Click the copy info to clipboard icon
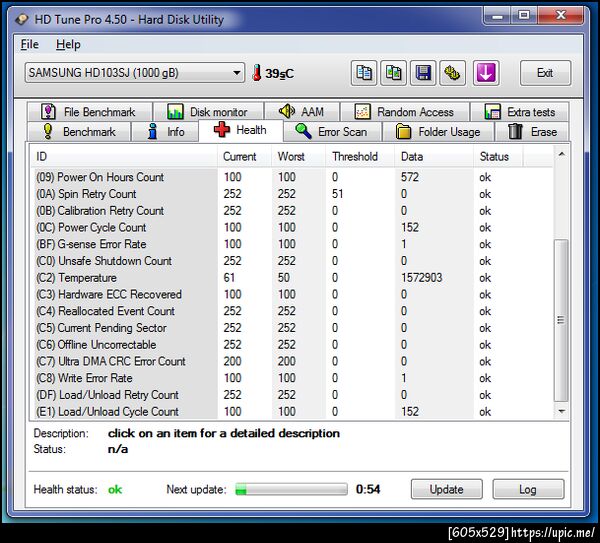This screenshot has width=600, height=543. pos(364,73)
